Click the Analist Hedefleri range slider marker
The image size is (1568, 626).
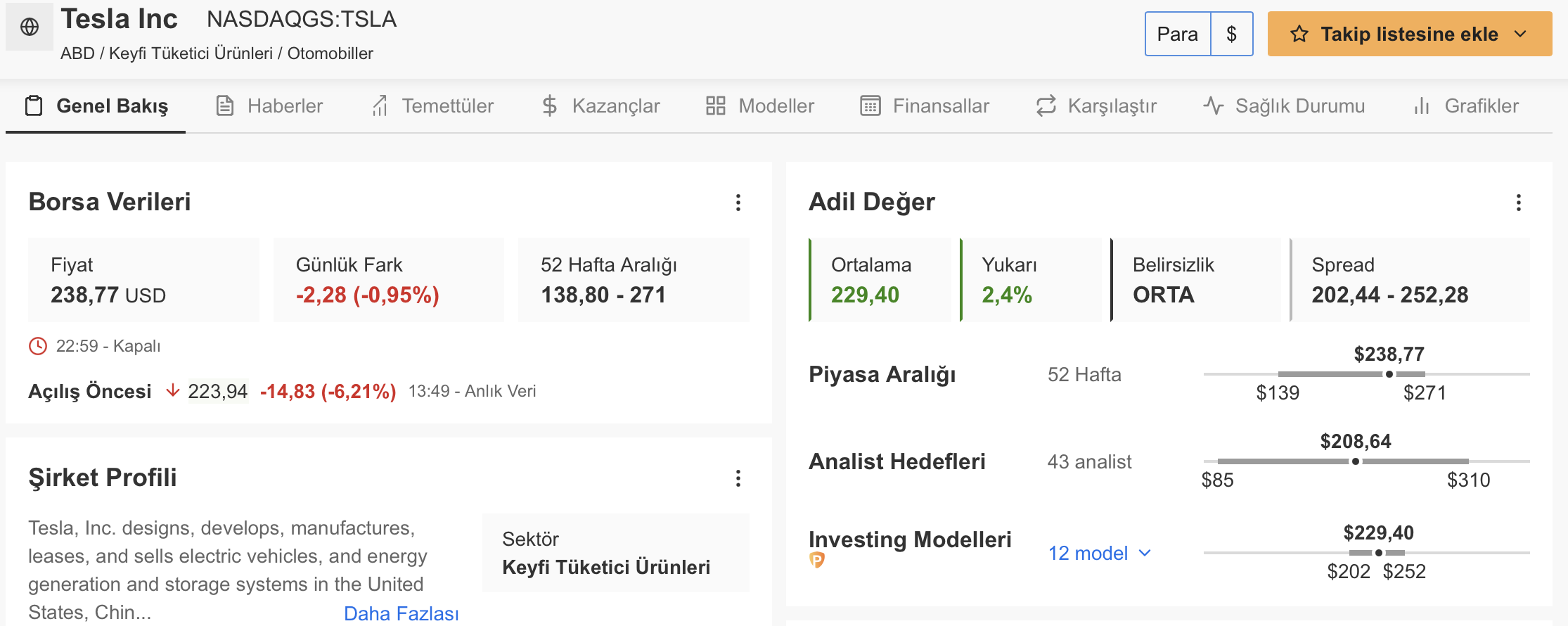[x=1356, y=461]
